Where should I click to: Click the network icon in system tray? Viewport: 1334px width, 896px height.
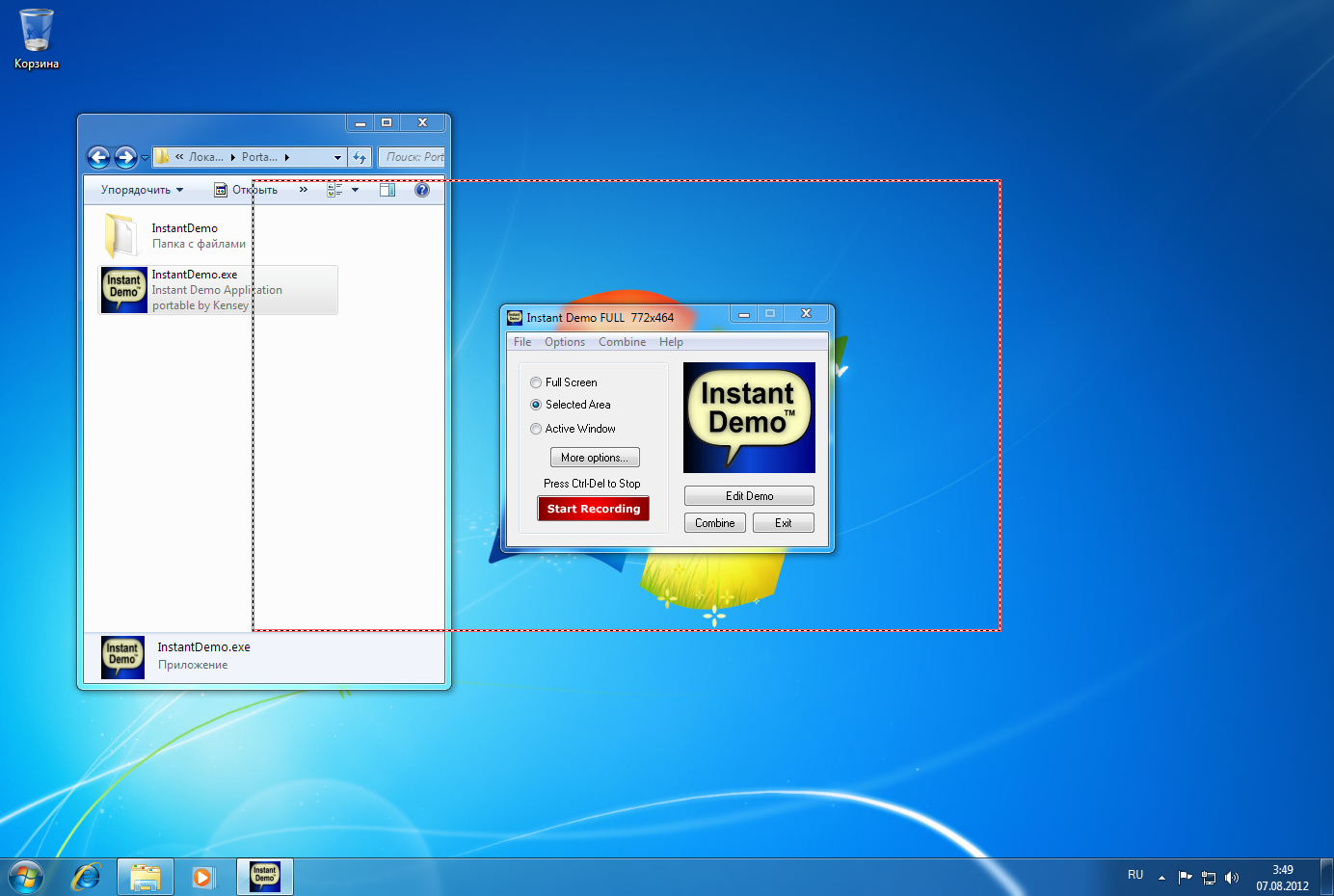point(1209,877)
